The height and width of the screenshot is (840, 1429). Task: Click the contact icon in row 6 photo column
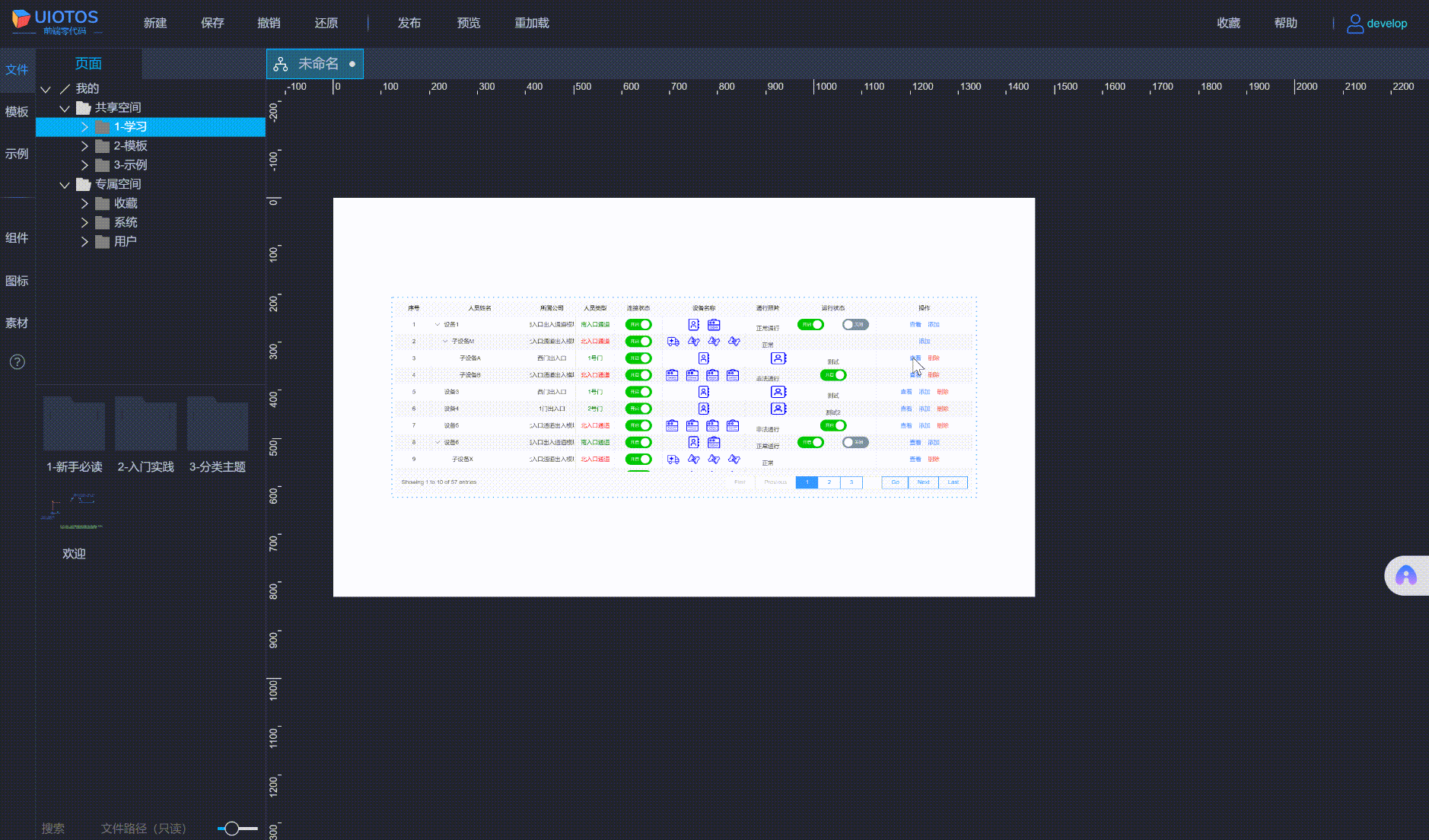coord(778,409)
